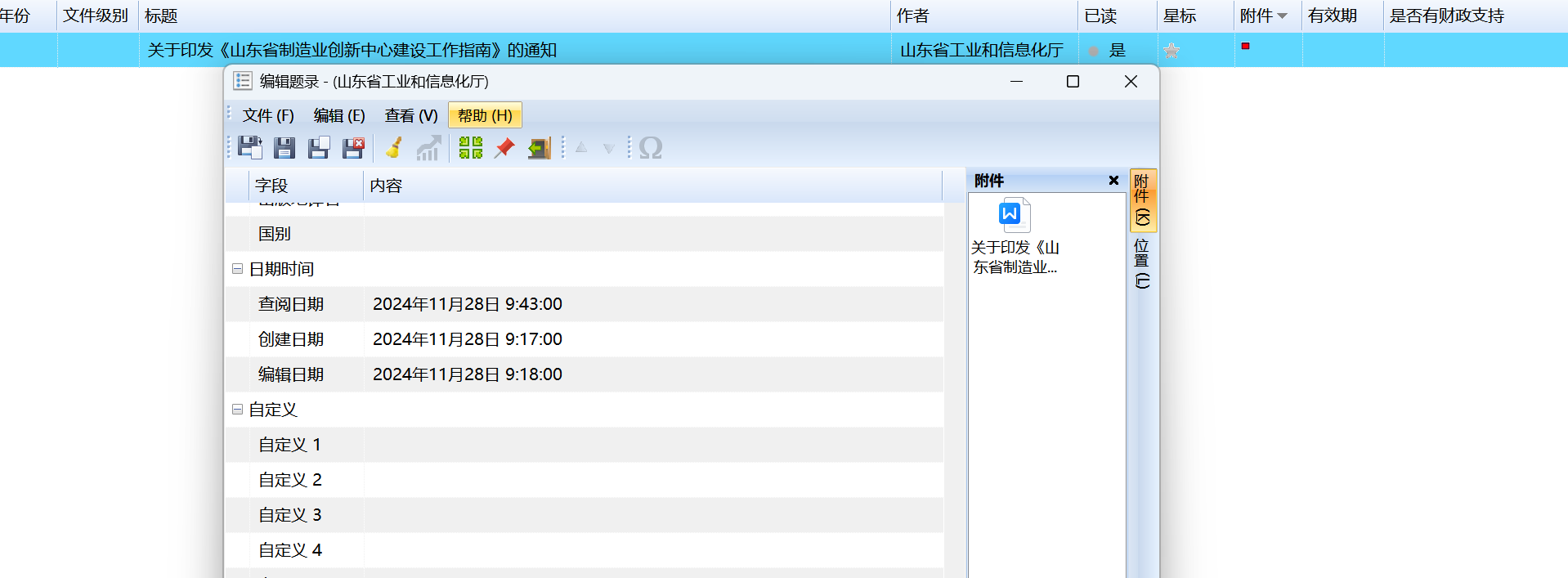Switch to the vertical 位置 side tab

[1143, 264]
